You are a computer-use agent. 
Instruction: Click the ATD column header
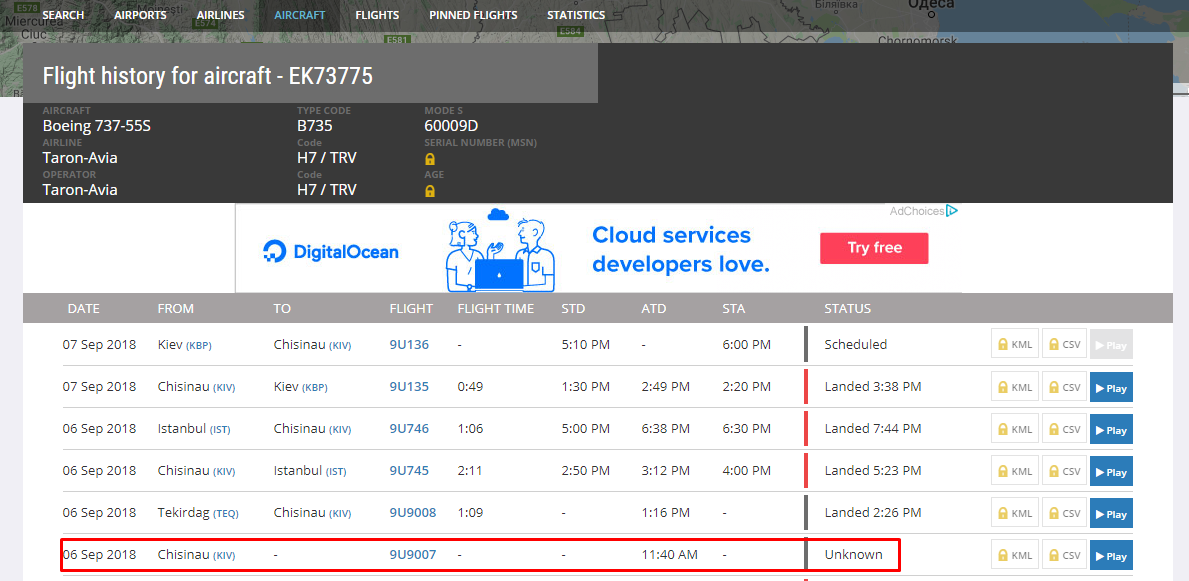(654, 309)
